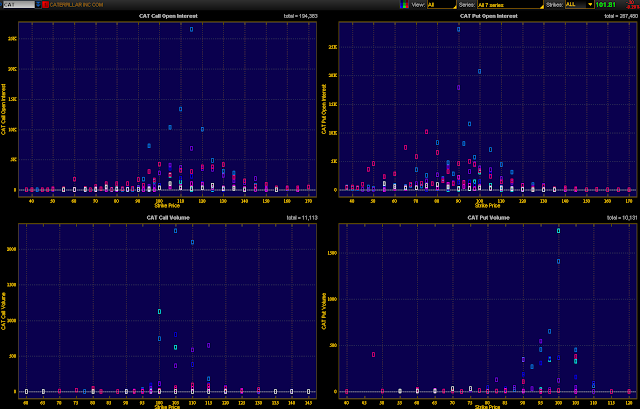Open the series color legend icon

point(404,4)
